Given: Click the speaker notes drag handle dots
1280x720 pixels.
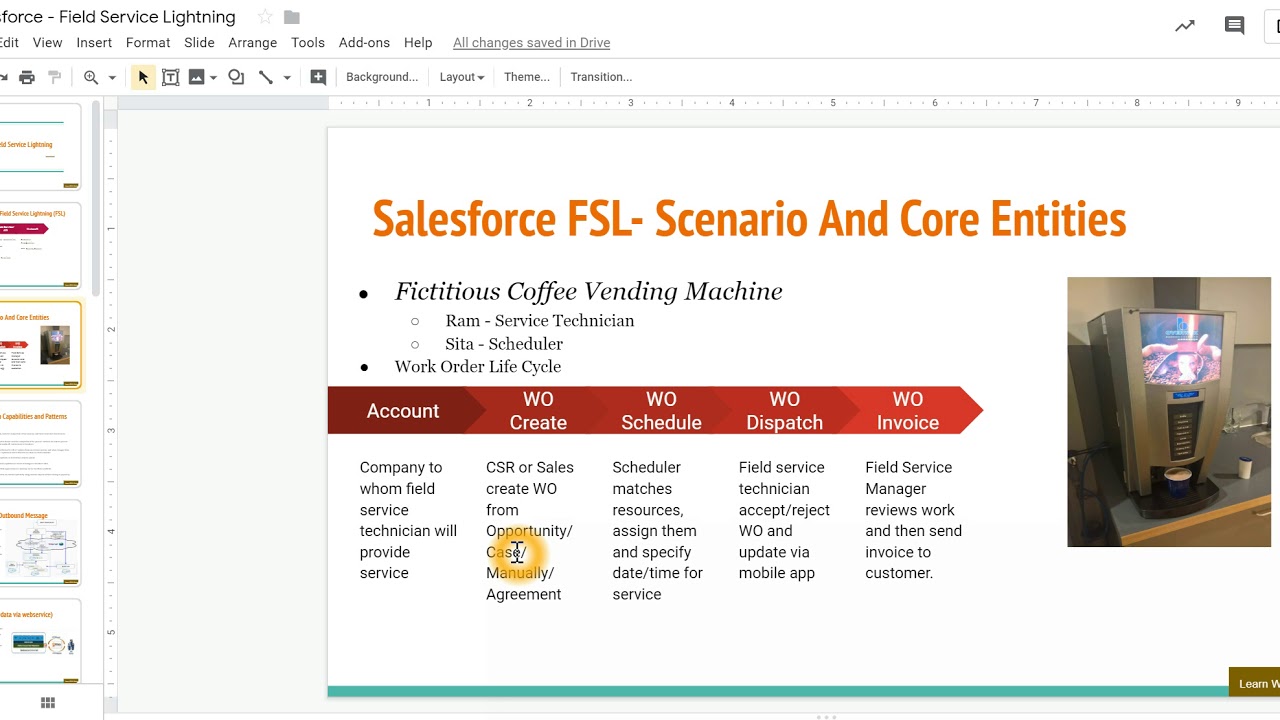Looking at the screenshot, I should (826, 717).
